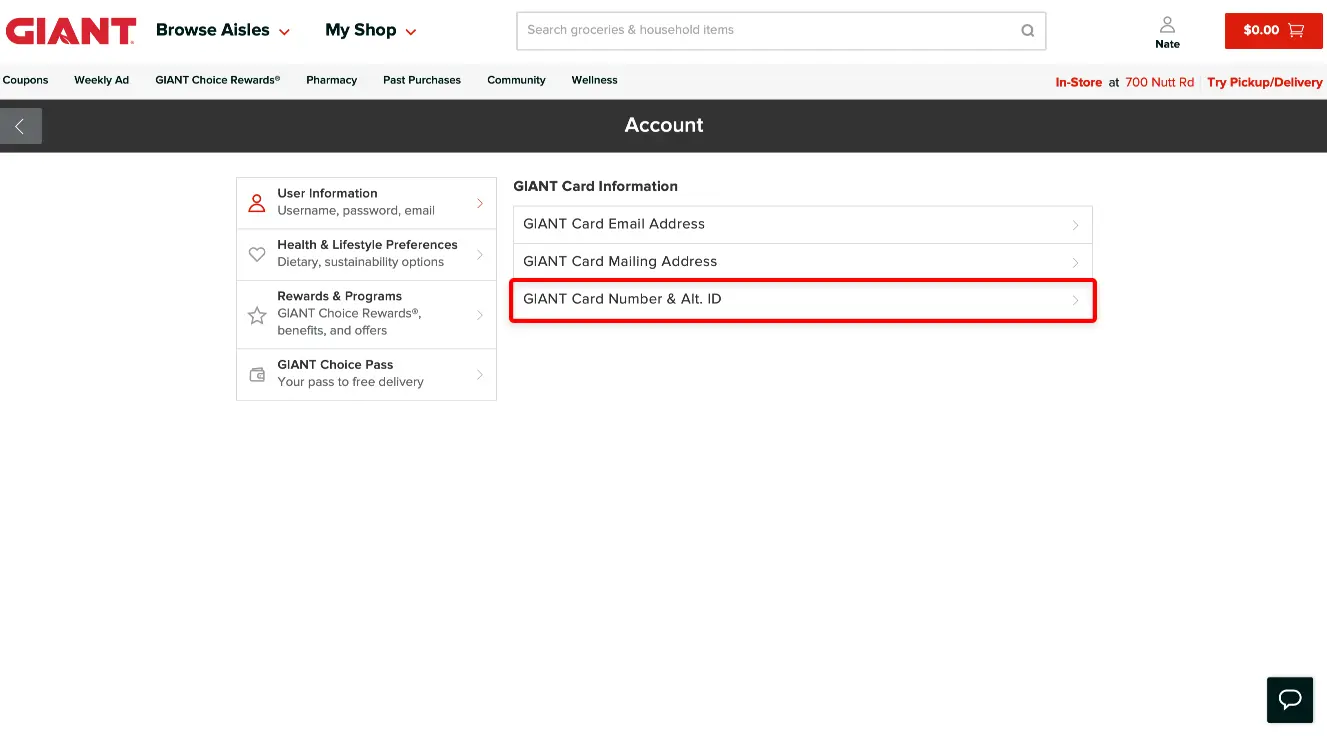Open the Community menu item

(516, 80)
